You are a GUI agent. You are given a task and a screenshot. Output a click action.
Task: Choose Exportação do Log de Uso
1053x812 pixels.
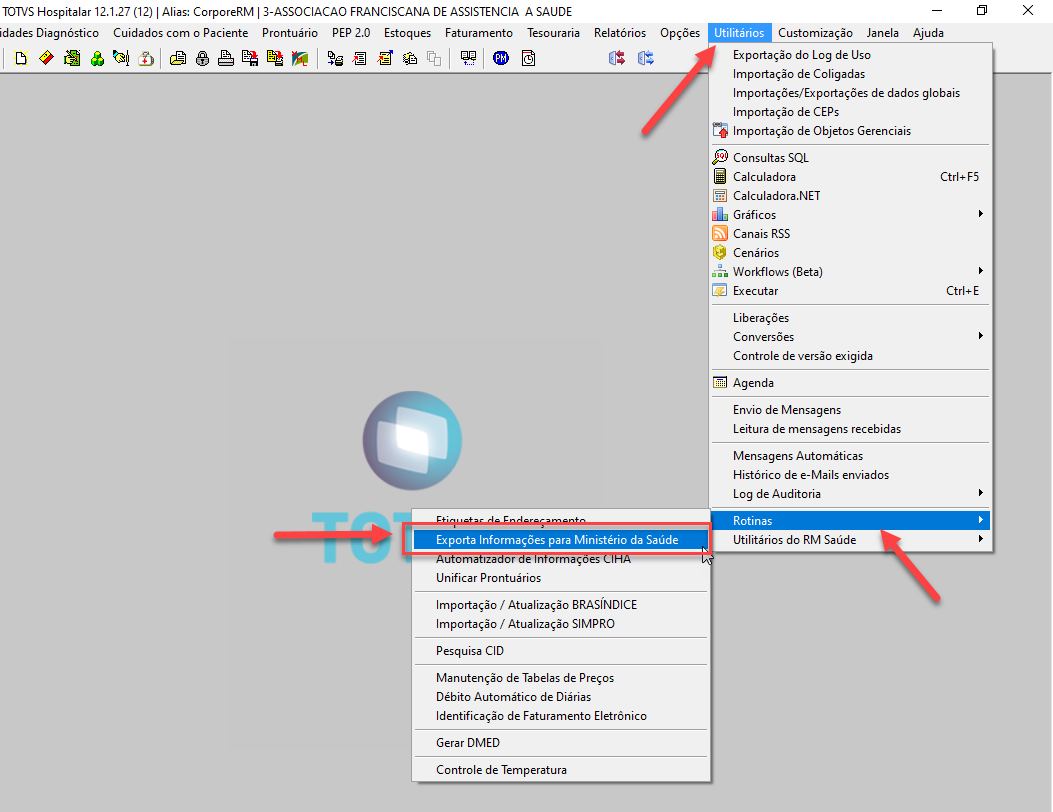coord(850,55)
